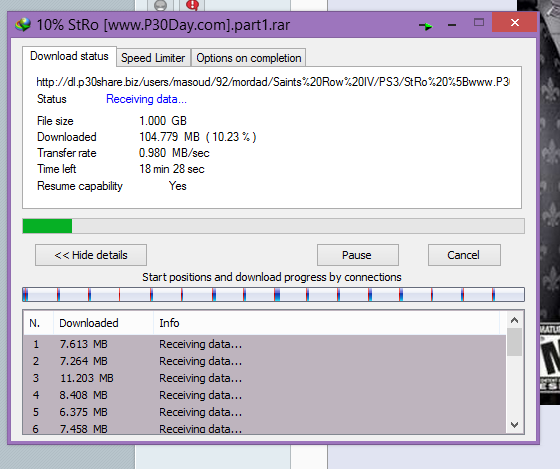The height and width of the screenshot is (469, 560).
Task: Click the 'Receiving data...' status text
Action: point(146,99)
